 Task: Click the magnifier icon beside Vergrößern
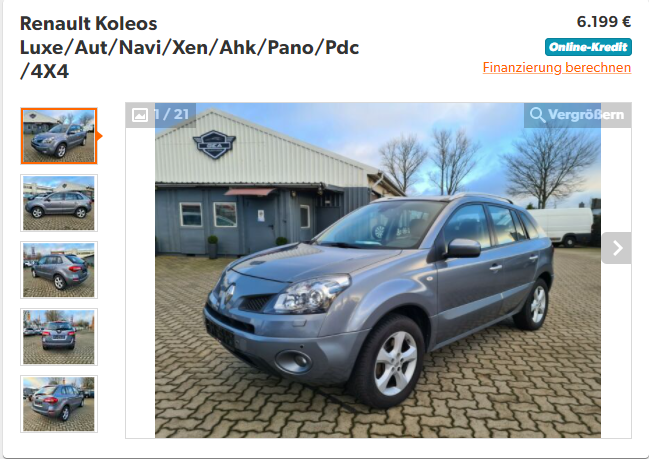(537, 115)
